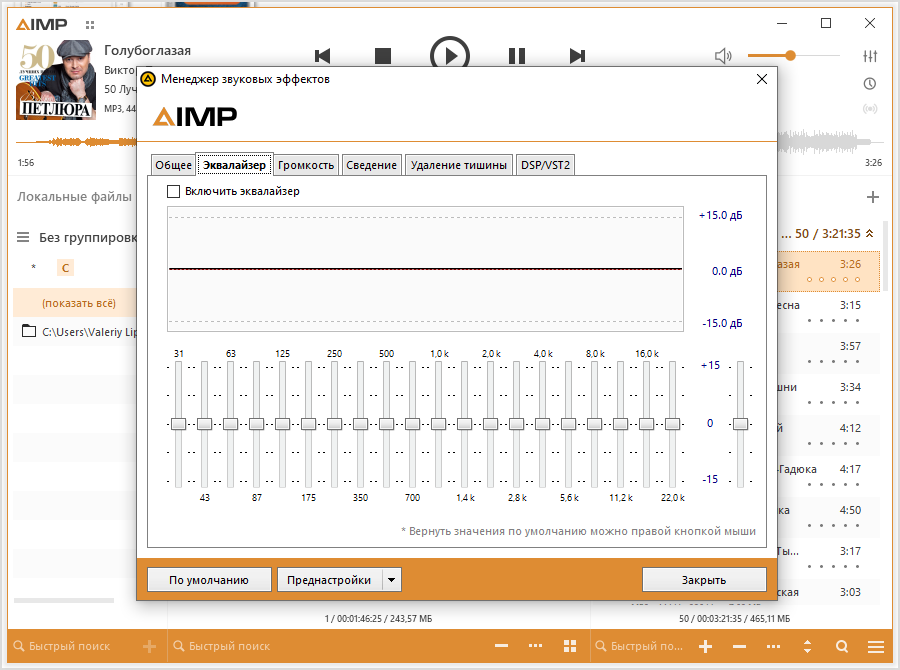Open the equalizer sliders icon in main window

[x=870, y=56]
